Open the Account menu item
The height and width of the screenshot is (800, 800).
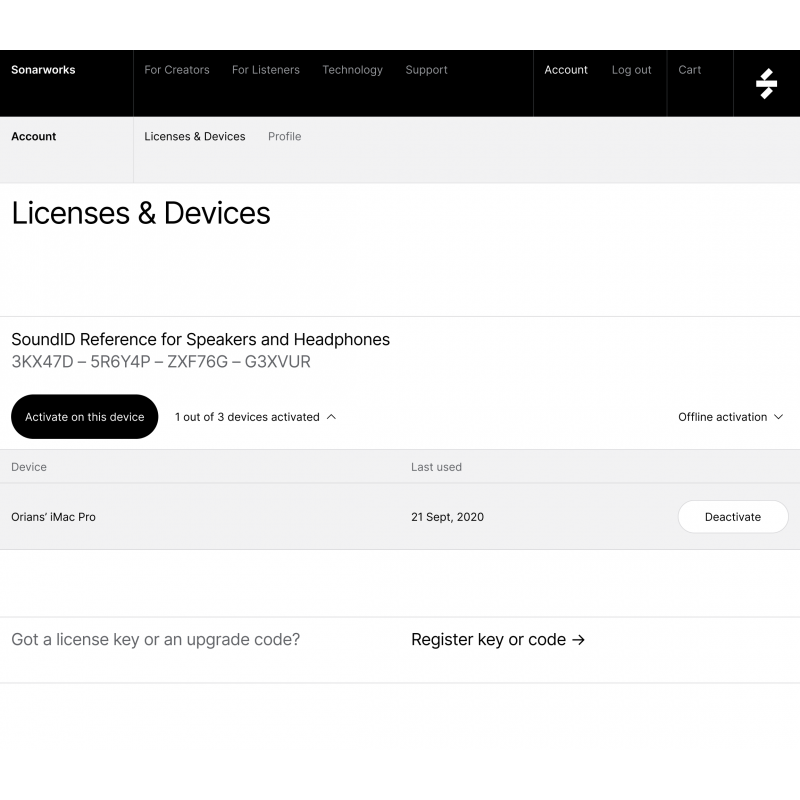(566, 70)
